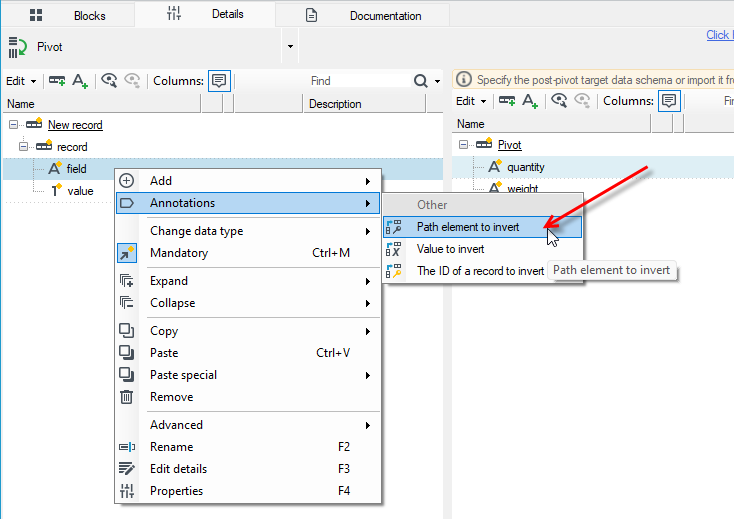Show hidden elements in right toolbar
This screenshot has width=734, height=519.
(559, 101)
